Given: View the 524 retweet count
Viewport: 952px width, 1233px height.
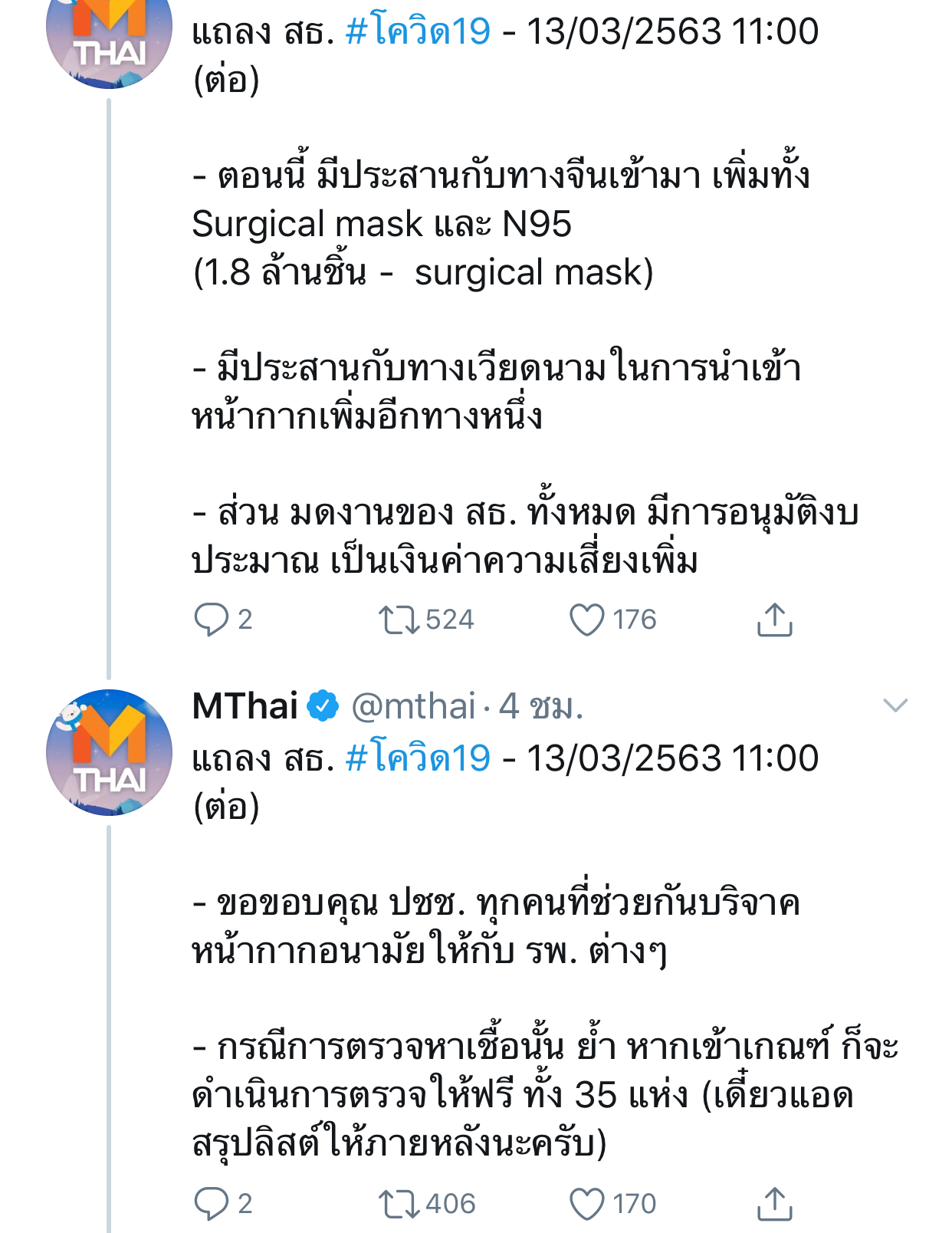Looking at the screenshot, I should (x=450, y=620).
